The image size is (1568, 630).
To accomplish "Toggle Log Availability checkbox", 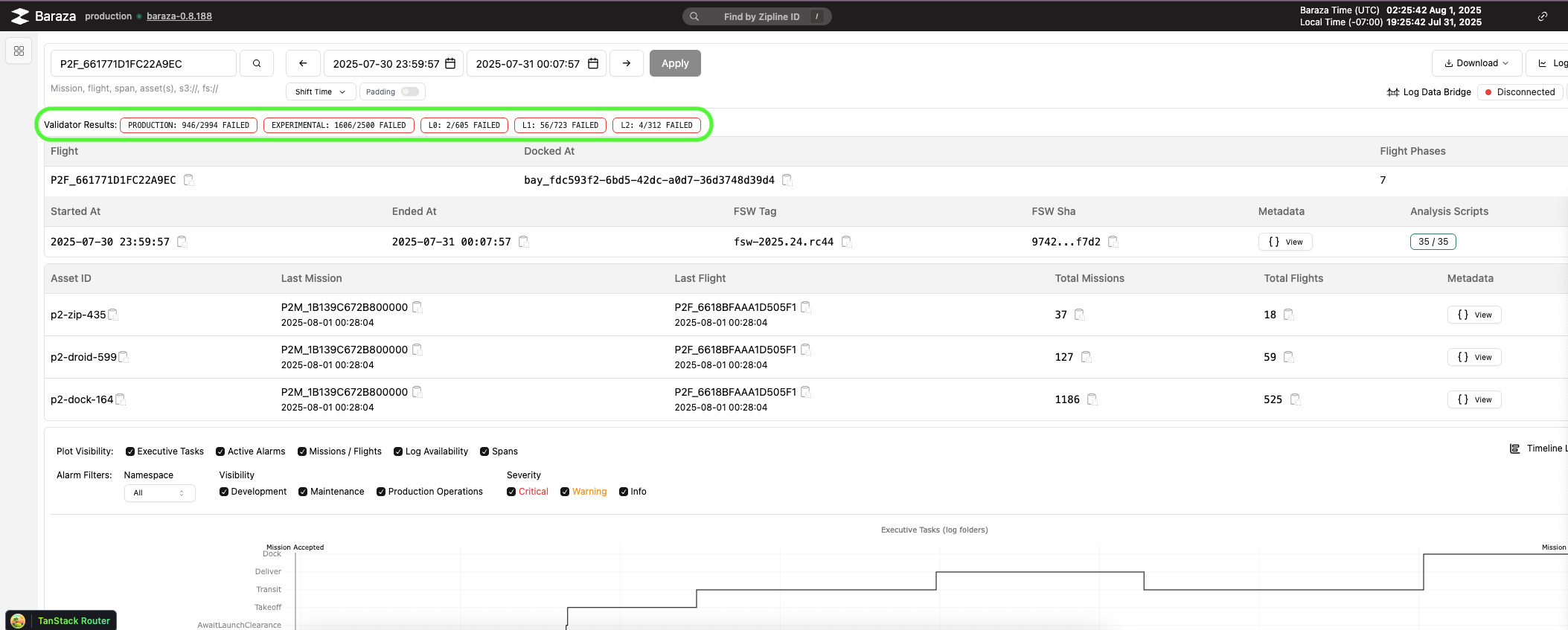I will (x=398, y=451).
